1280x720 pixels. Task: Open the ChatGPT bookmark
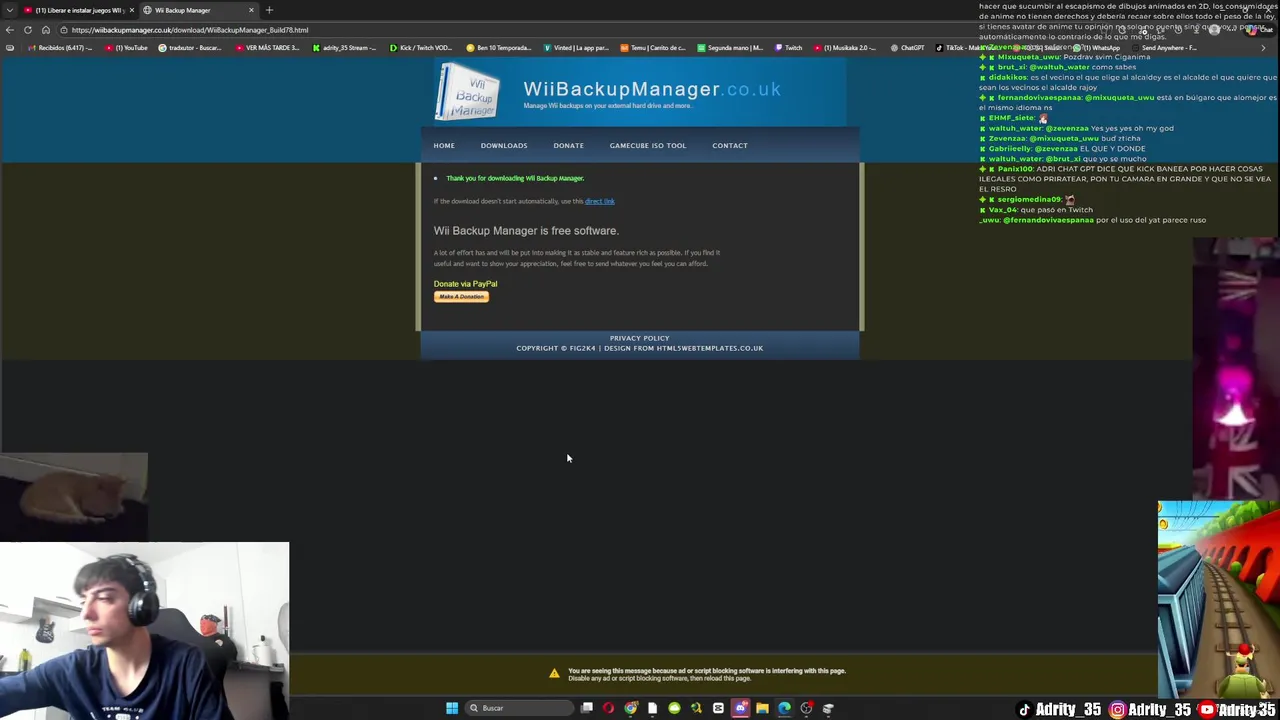(908, 48)
